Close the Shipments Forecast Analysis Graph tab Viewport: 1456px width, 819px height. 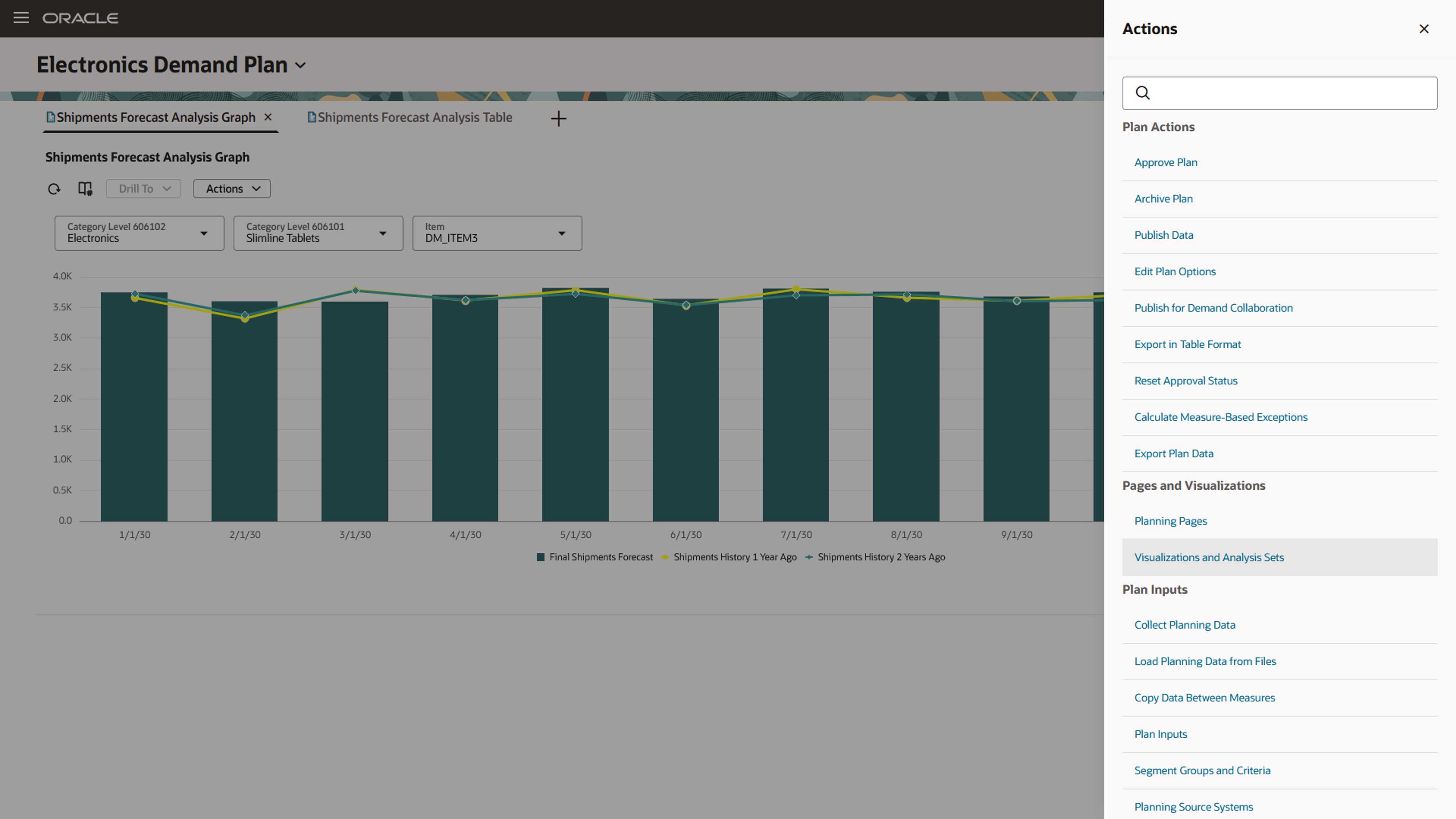point(268,117)
